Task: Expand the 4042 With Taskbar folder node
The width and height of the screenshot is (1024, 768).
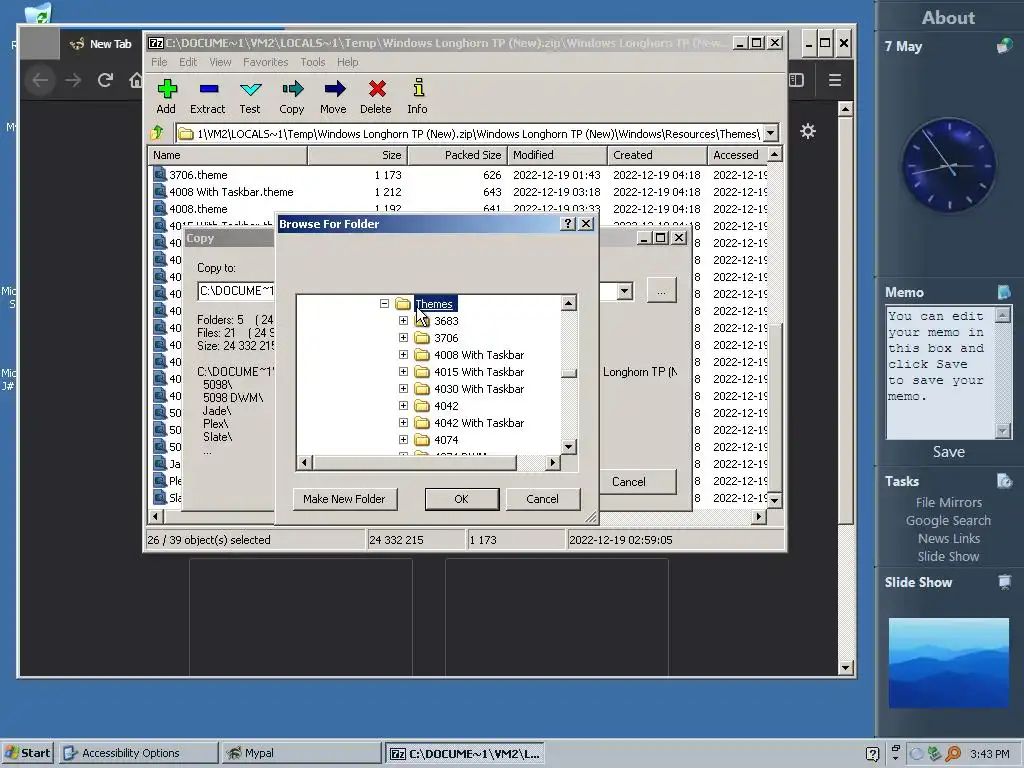Action: click(404, 423)
